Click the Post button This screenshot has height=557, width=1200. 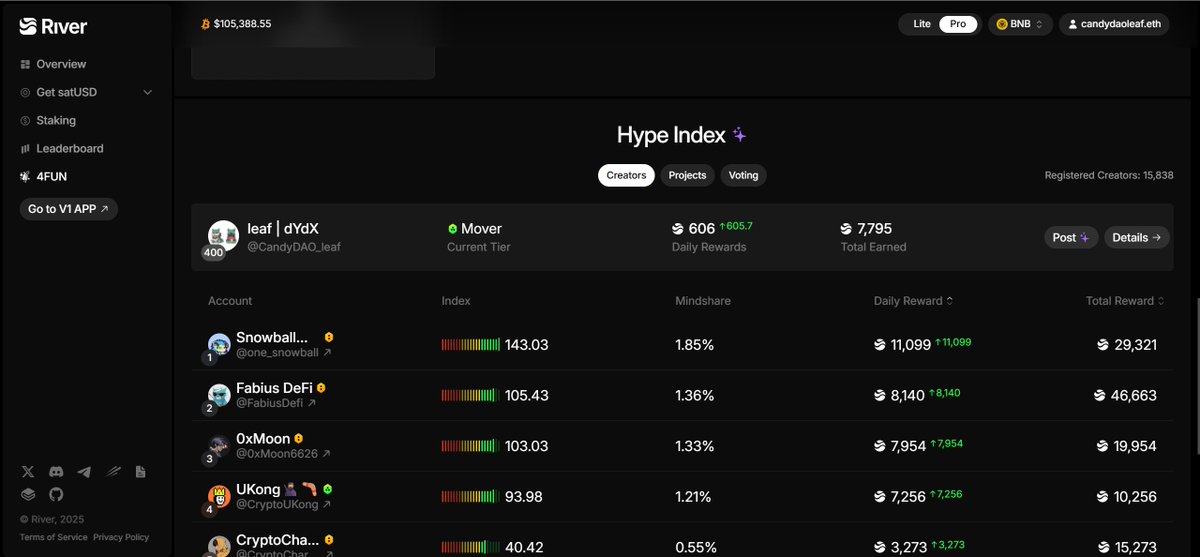[x=1071, y=237]
